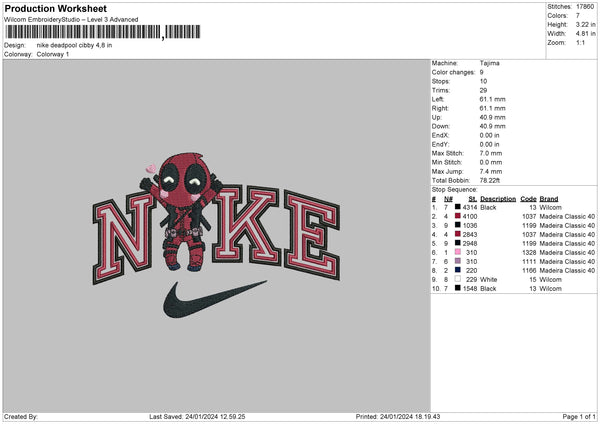This screenshot has width=600, height=424.
Task: Pick the purple swatch in stop row 7
Action: [x=457, y=261]
